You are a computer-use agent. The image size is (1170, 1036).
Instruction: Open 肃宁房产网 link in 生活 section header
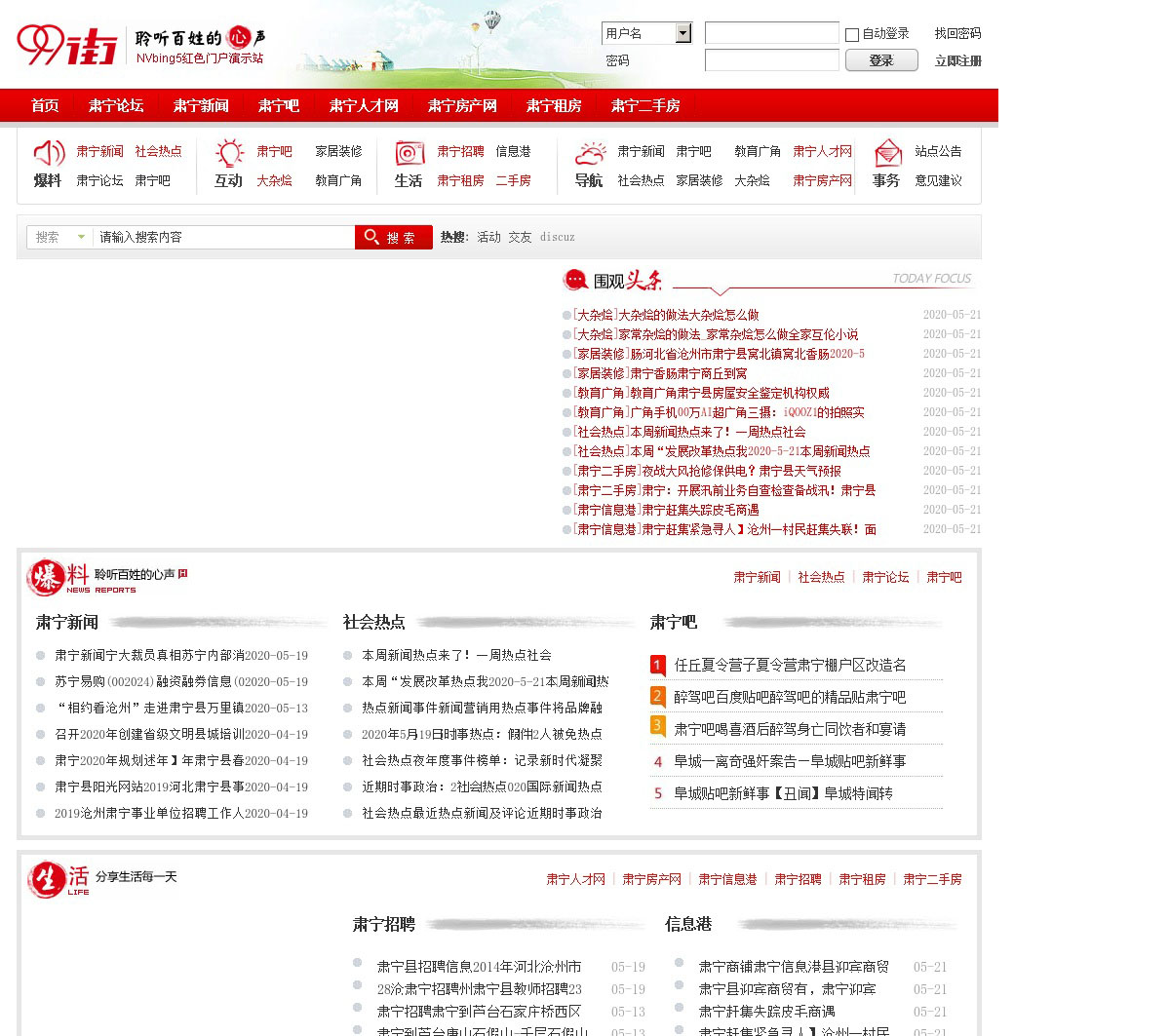(651, 879)
